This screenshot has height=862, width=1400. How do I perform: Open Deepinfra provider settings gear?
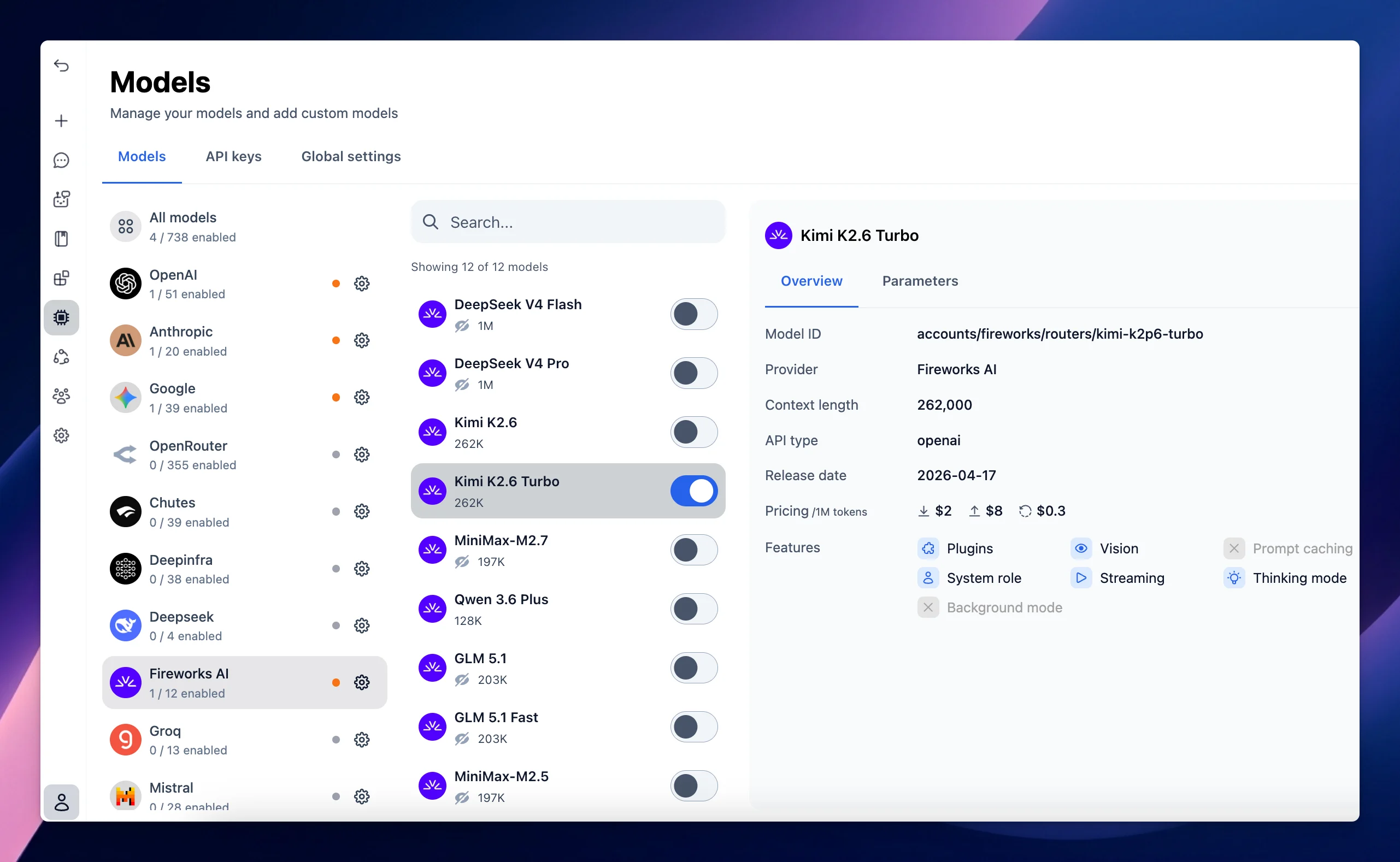pos(362,569)
